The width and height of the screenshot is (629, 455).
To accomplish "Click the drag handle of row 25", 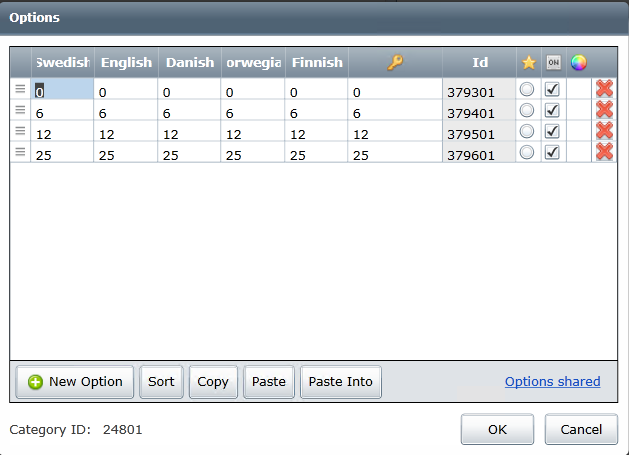I will [x=20, y=152].
